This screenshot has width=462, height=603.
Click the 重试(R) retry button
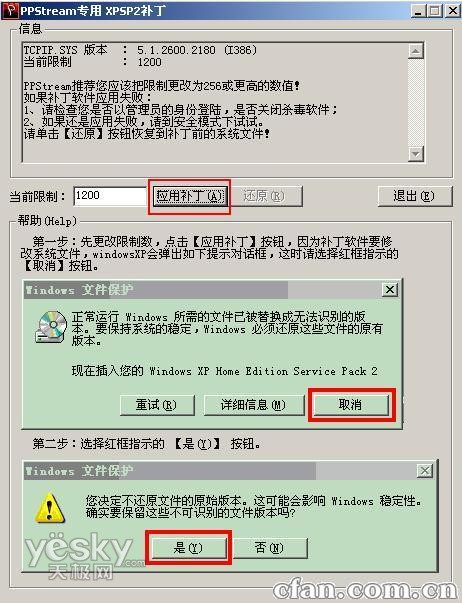point(157,405)
